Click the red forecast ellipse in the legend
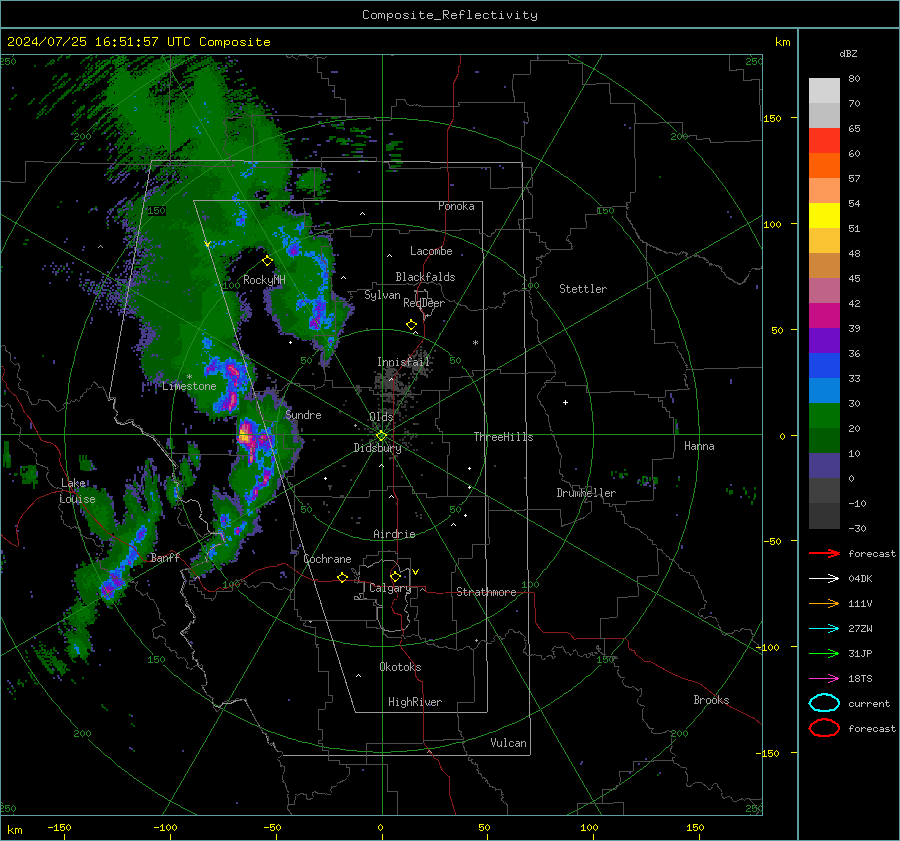The height and width of the screenshot is (841, 900). [x=824, y=728]
